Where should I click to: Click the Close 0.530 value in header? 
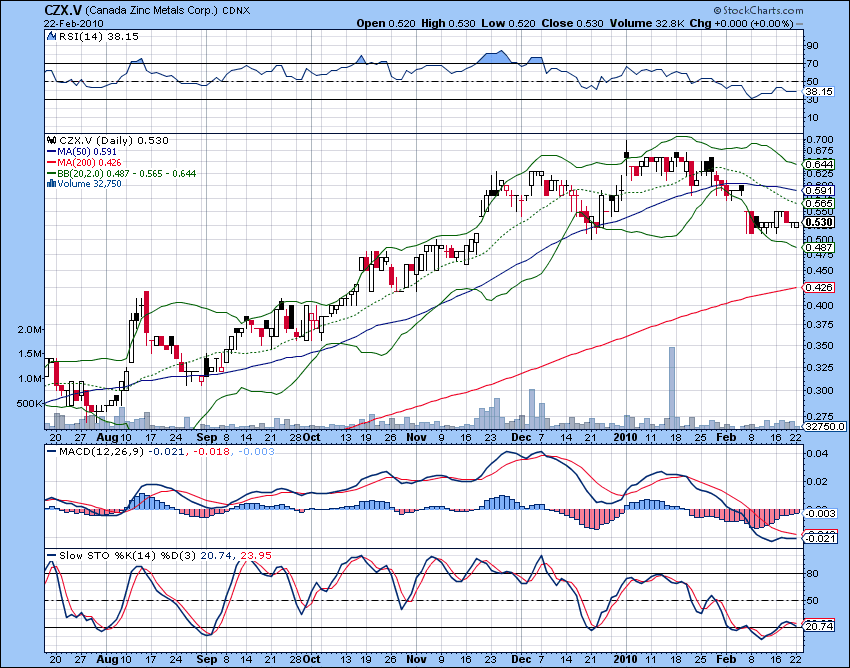pyautogui.click(x=572, y=23)
